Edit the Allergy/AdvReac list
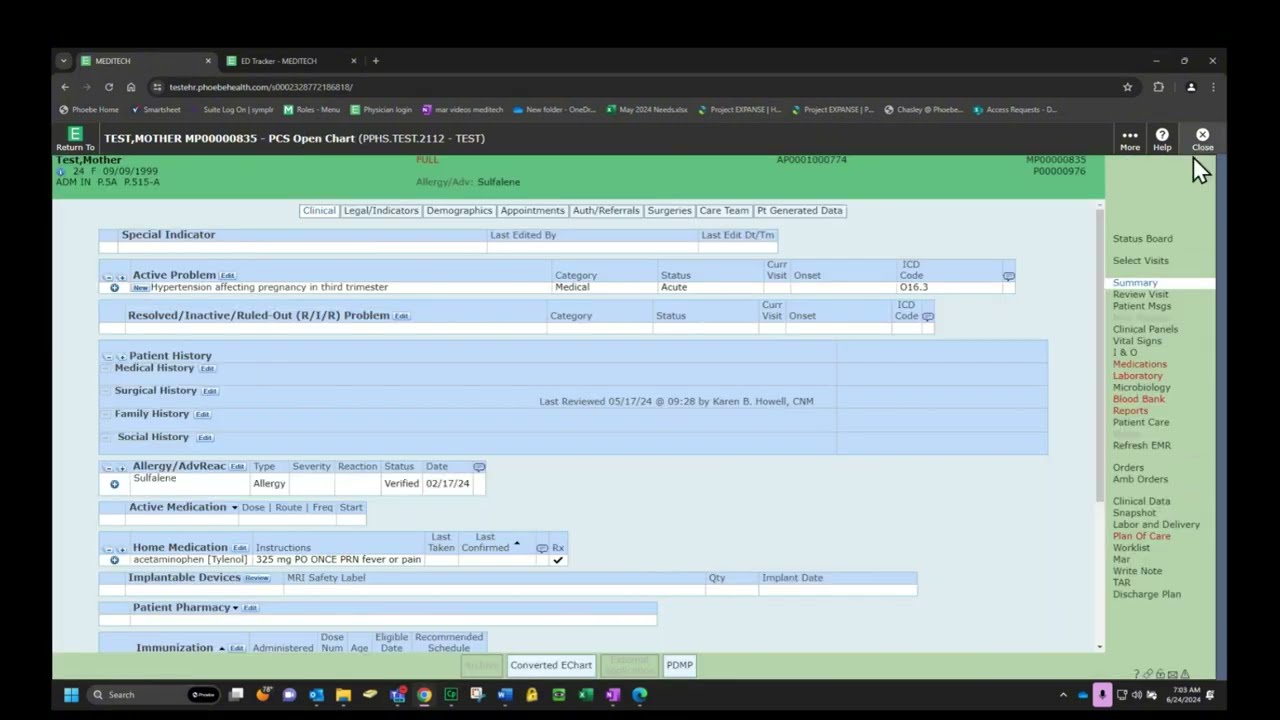The height and width of the screenshot is (720, 1280). click(x=237, y=467)
